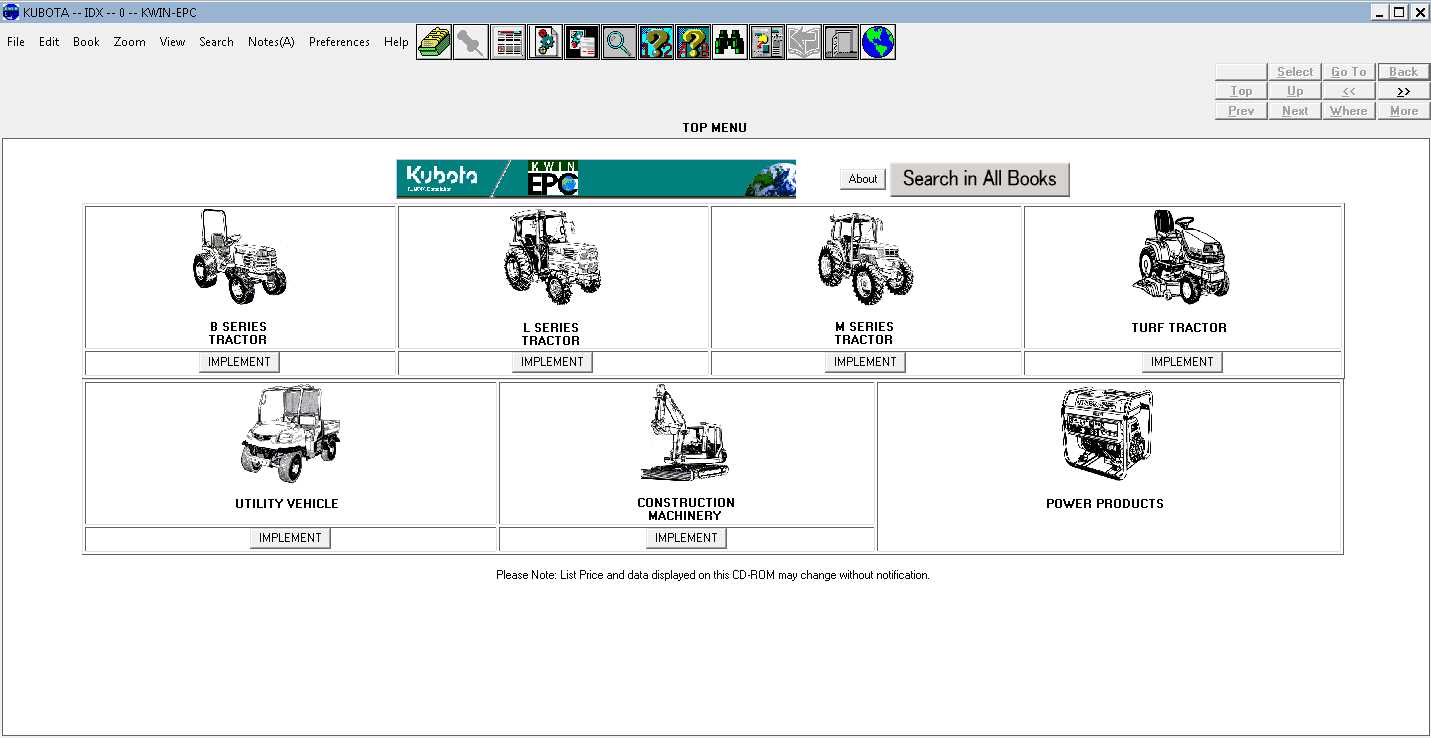Click the TOP MENU heading
This screenshot has height=738, width=1431.
714,128
